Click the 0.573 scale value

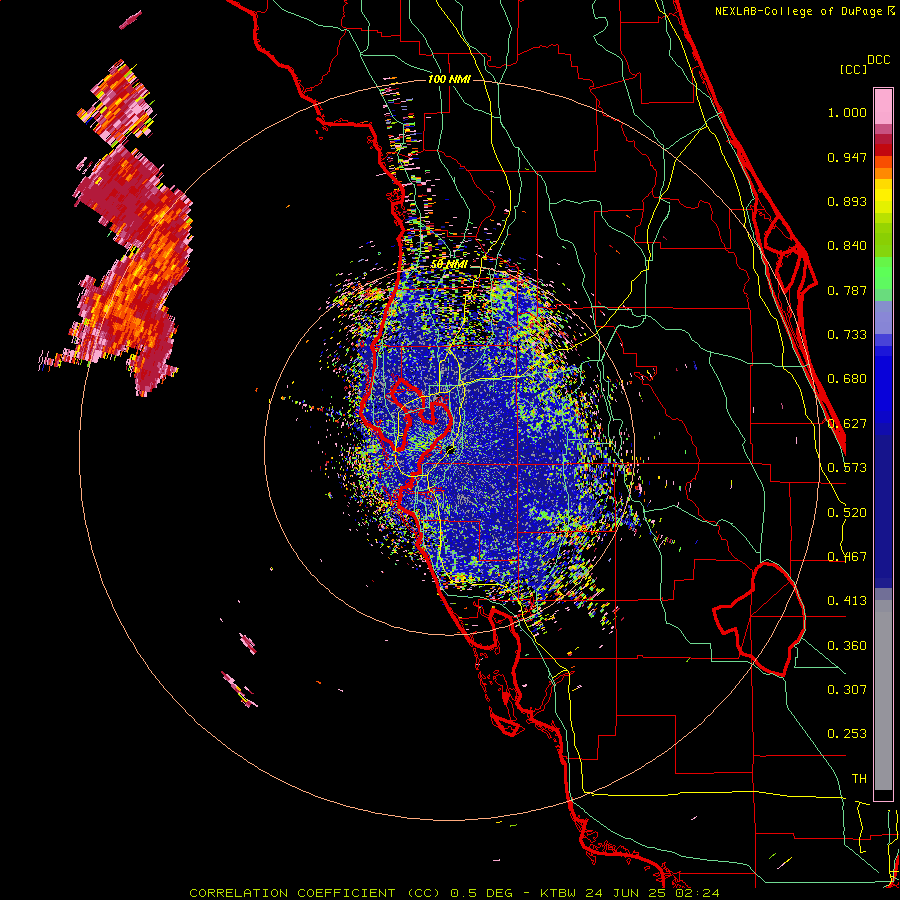(x=847, y=468)
